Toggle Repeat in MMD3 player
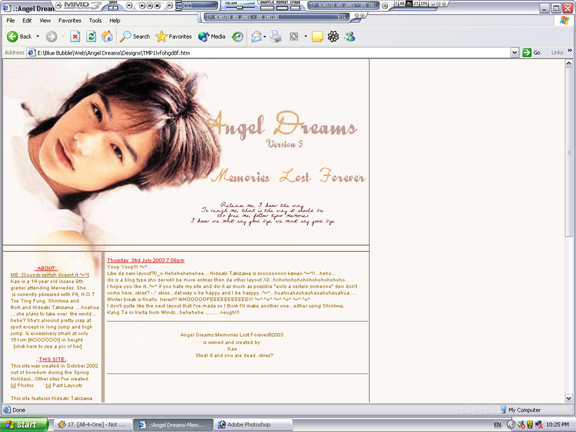This screenshot has height=432, width=576. 282,8
